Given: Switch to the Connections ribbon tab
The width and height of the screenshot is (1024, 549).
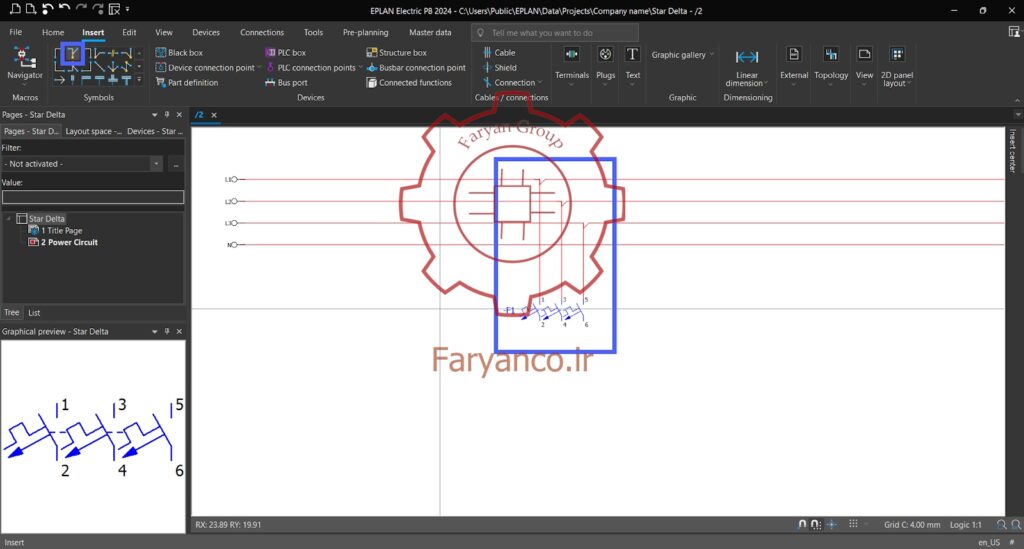Looking at the screenshot, I should coord(262,32).
